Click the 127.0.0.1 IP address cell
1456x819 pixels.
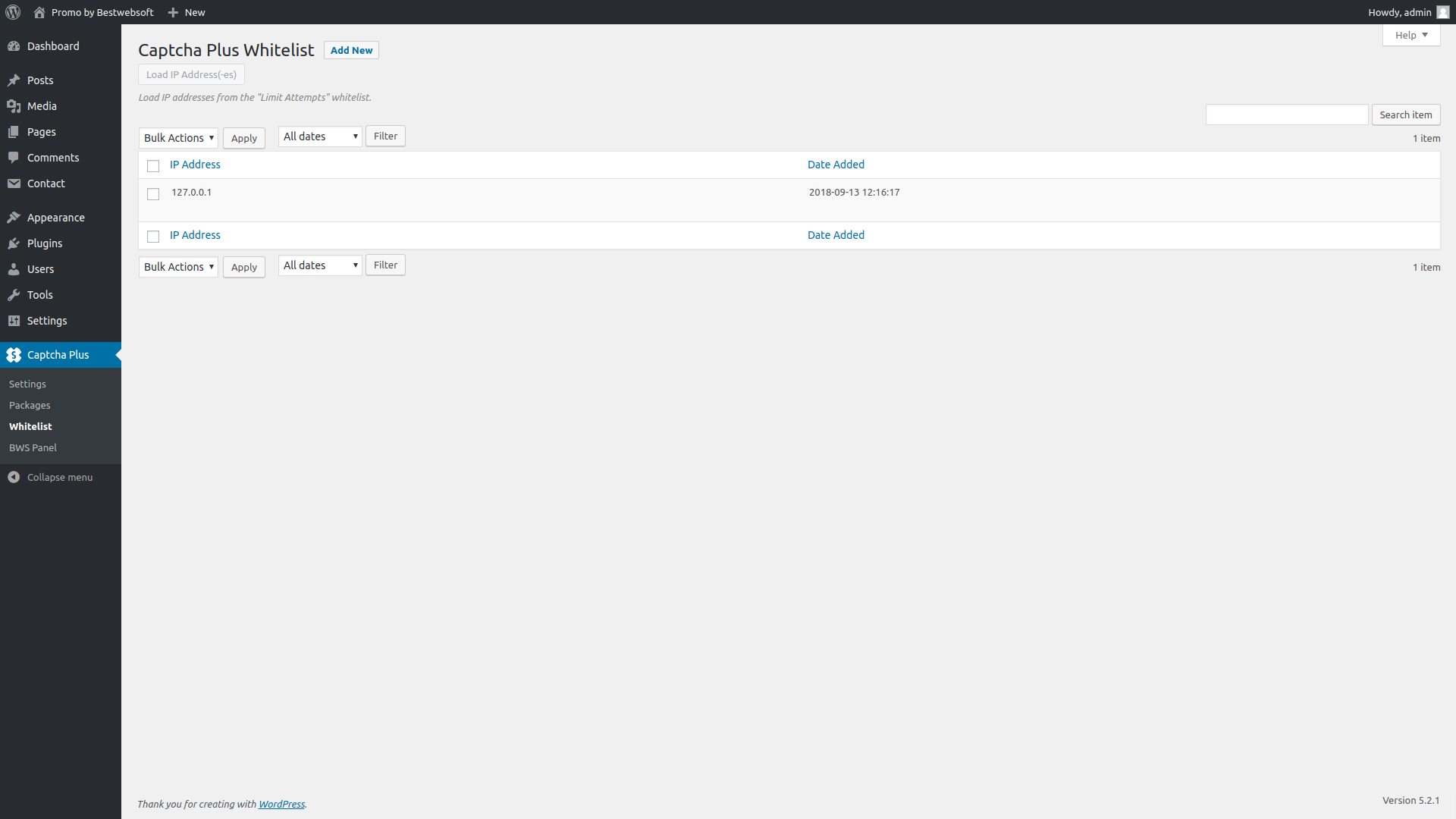191,193
